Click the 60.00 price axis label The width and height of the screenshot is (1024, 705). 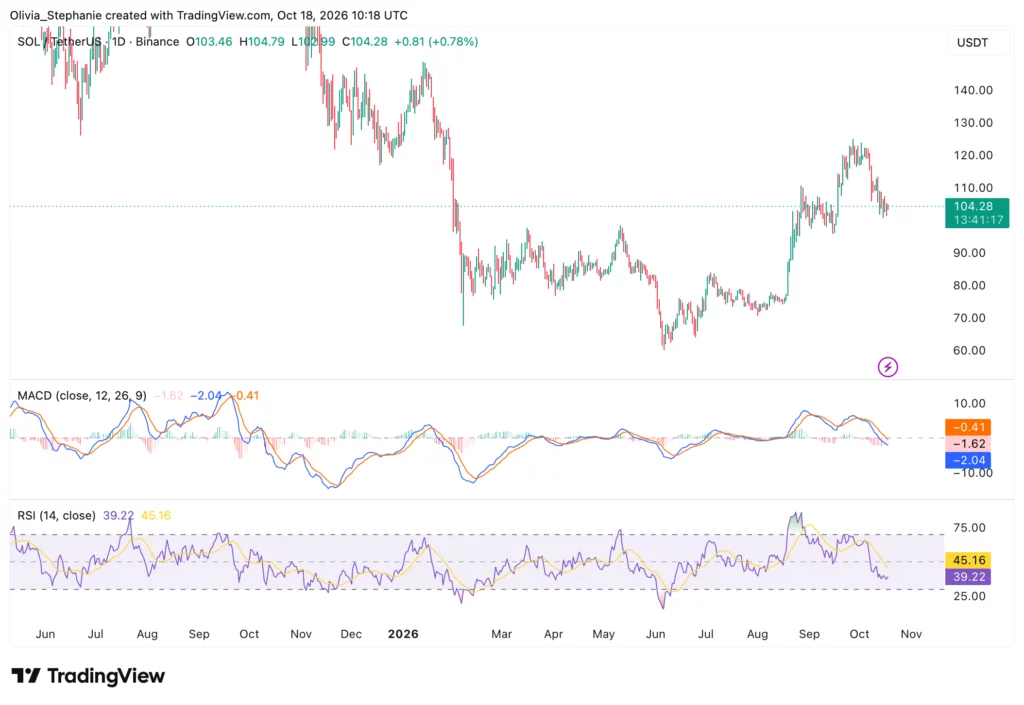click(970, 351)
